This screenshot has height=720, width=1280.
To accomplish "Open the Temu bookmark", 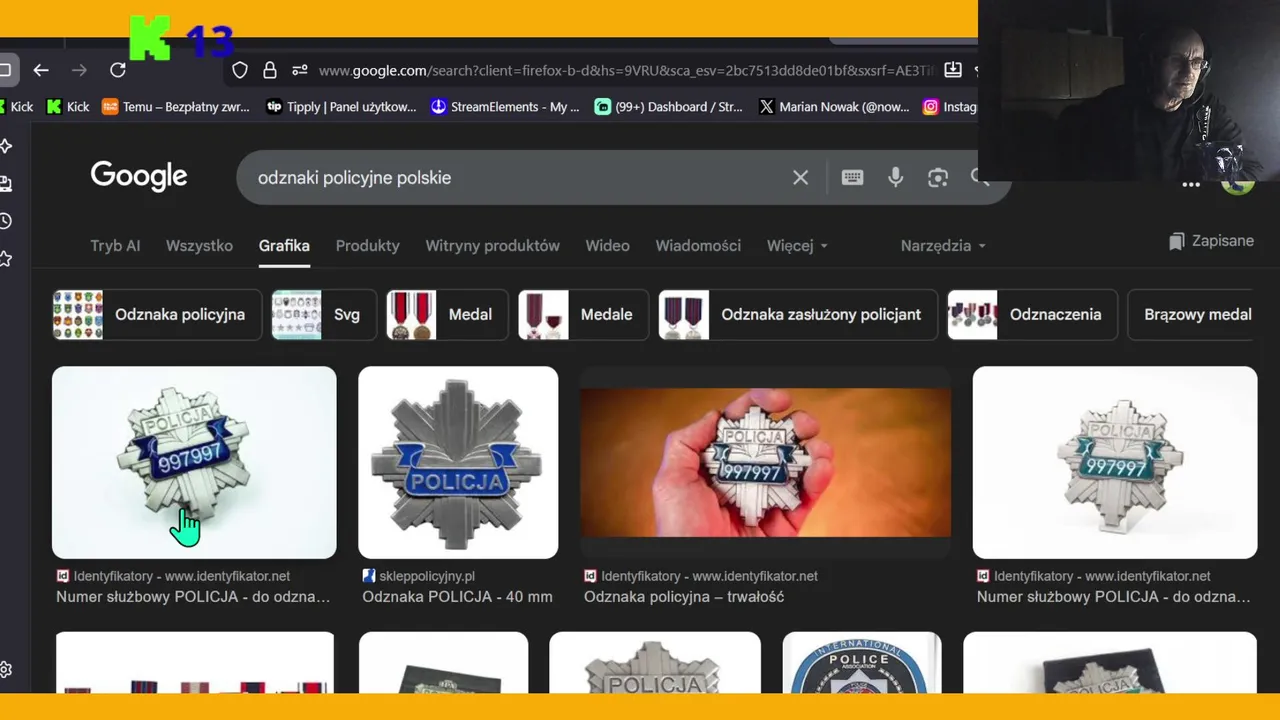I will 176,107.
